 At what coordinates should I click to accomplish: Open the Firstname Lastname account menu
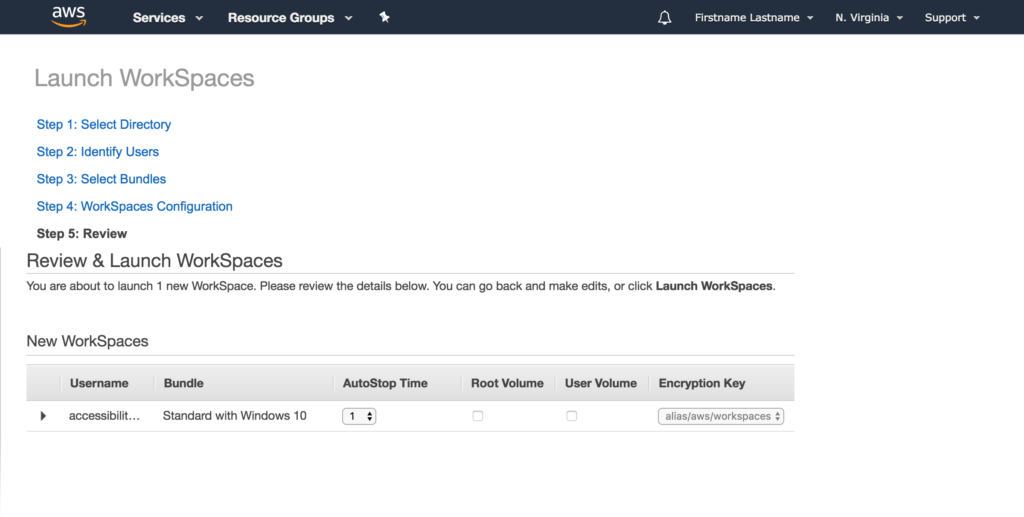[x=754, y=18]
